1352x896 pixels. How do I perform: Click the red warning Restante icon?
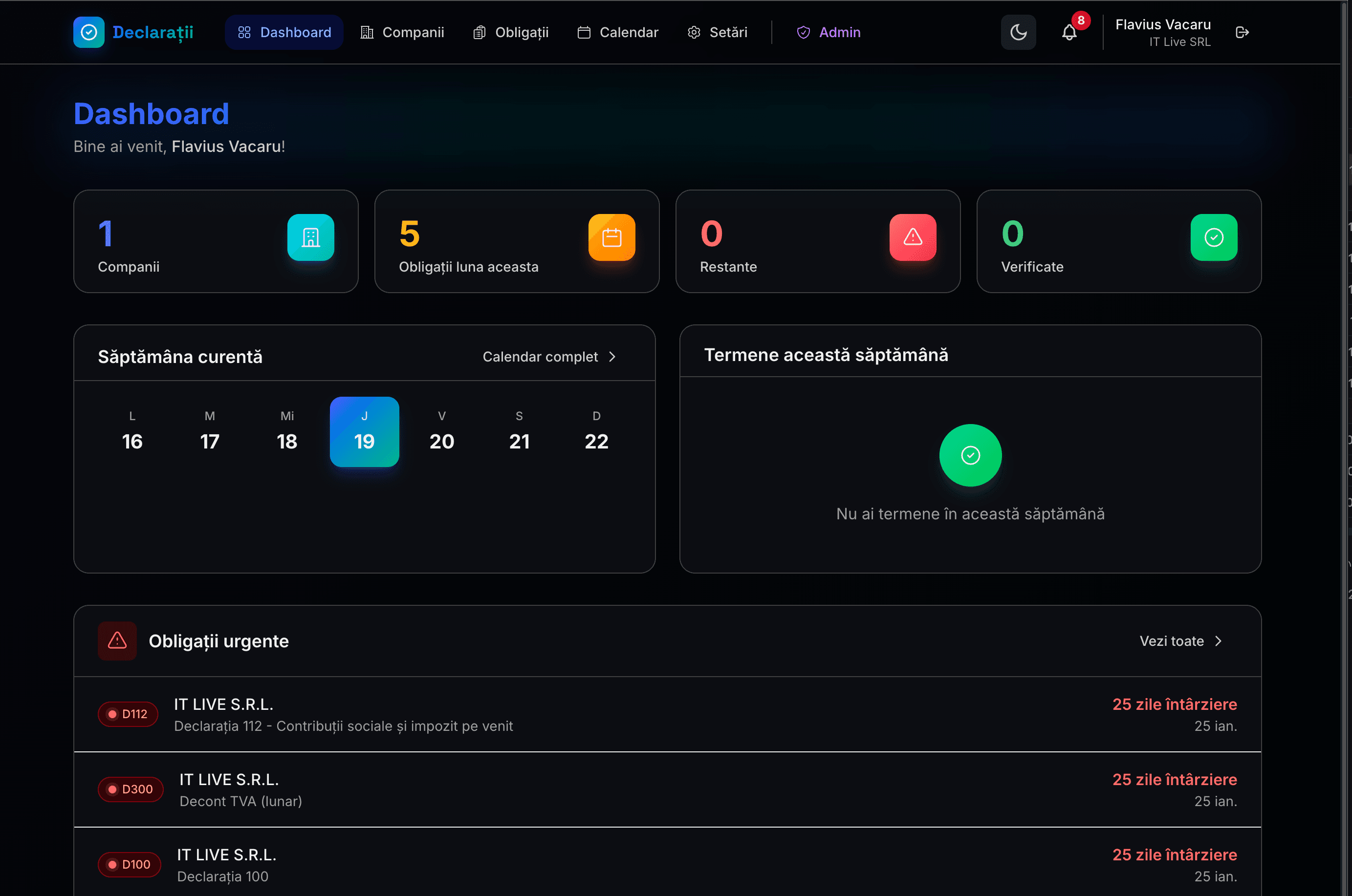(913, 237)
